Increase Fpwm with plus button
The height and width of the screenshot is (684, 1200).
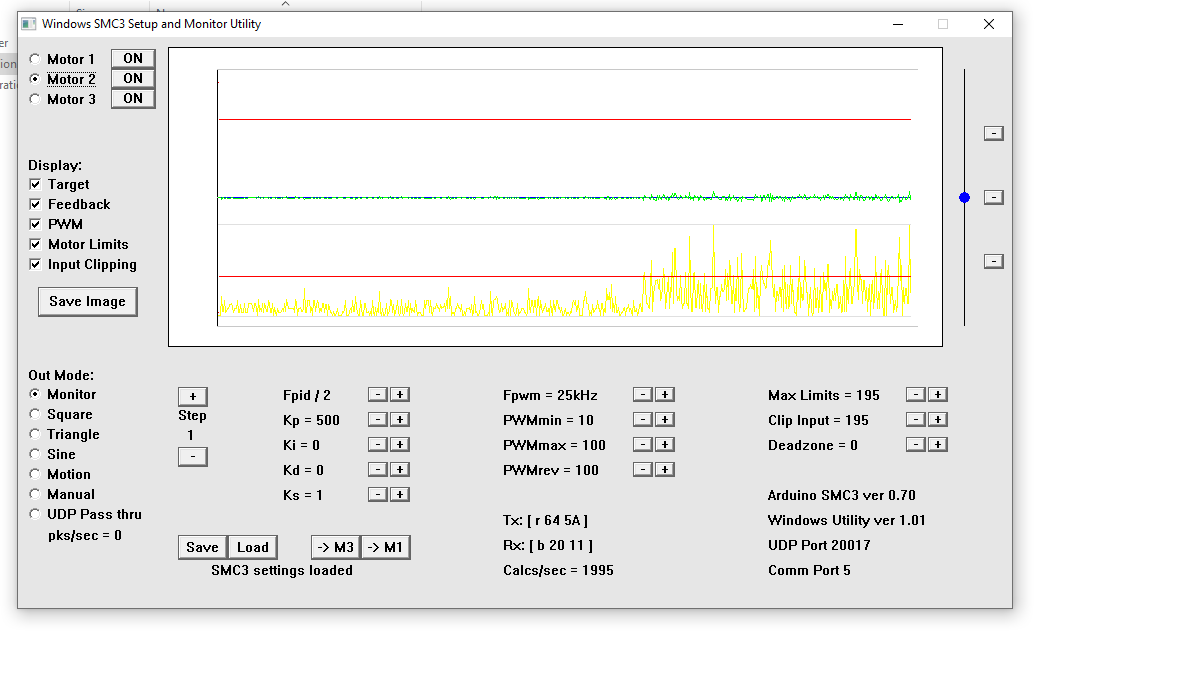point(665,394)
